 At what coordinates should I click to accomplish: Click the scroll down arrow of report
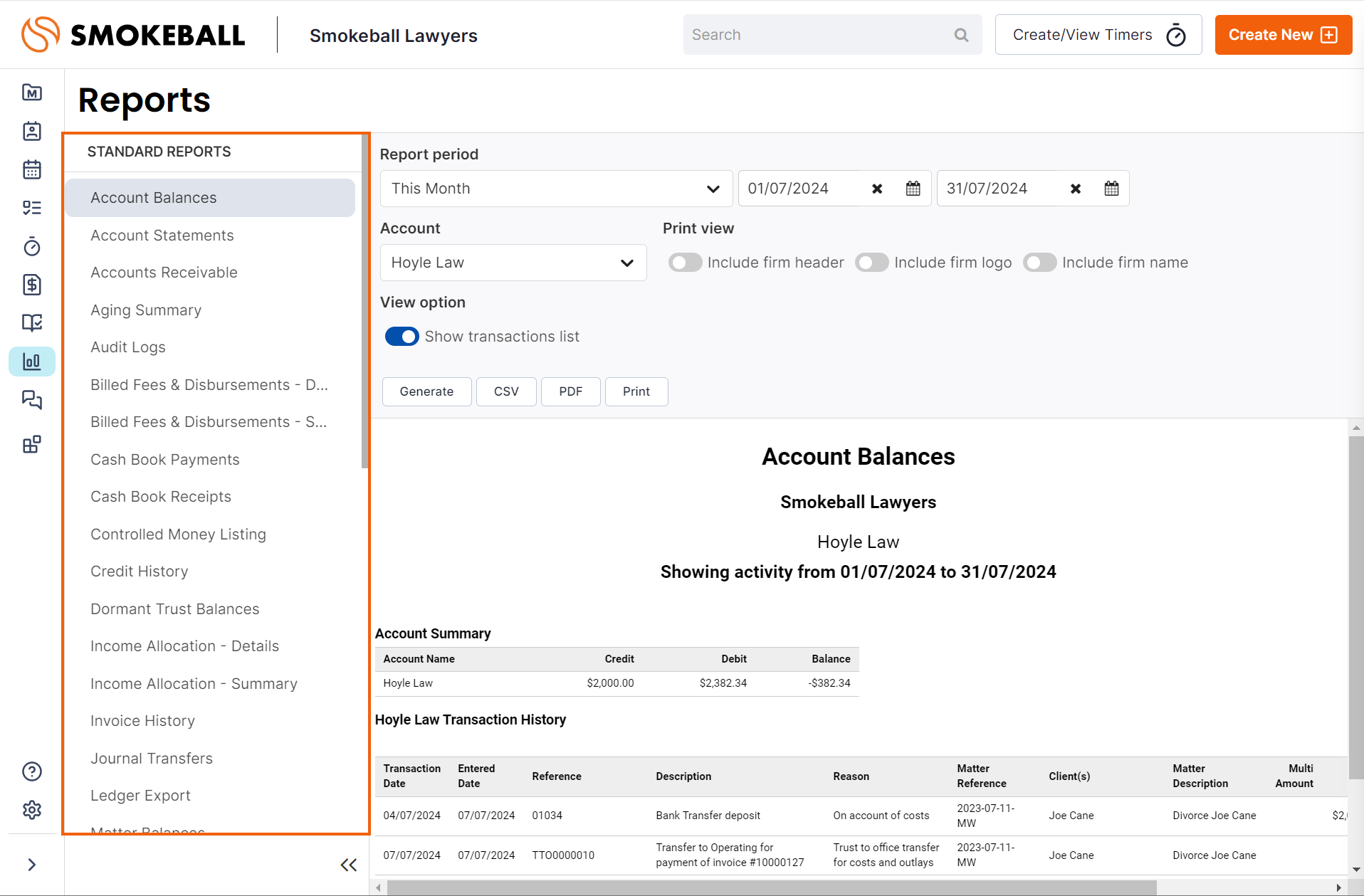(1356, 870)
